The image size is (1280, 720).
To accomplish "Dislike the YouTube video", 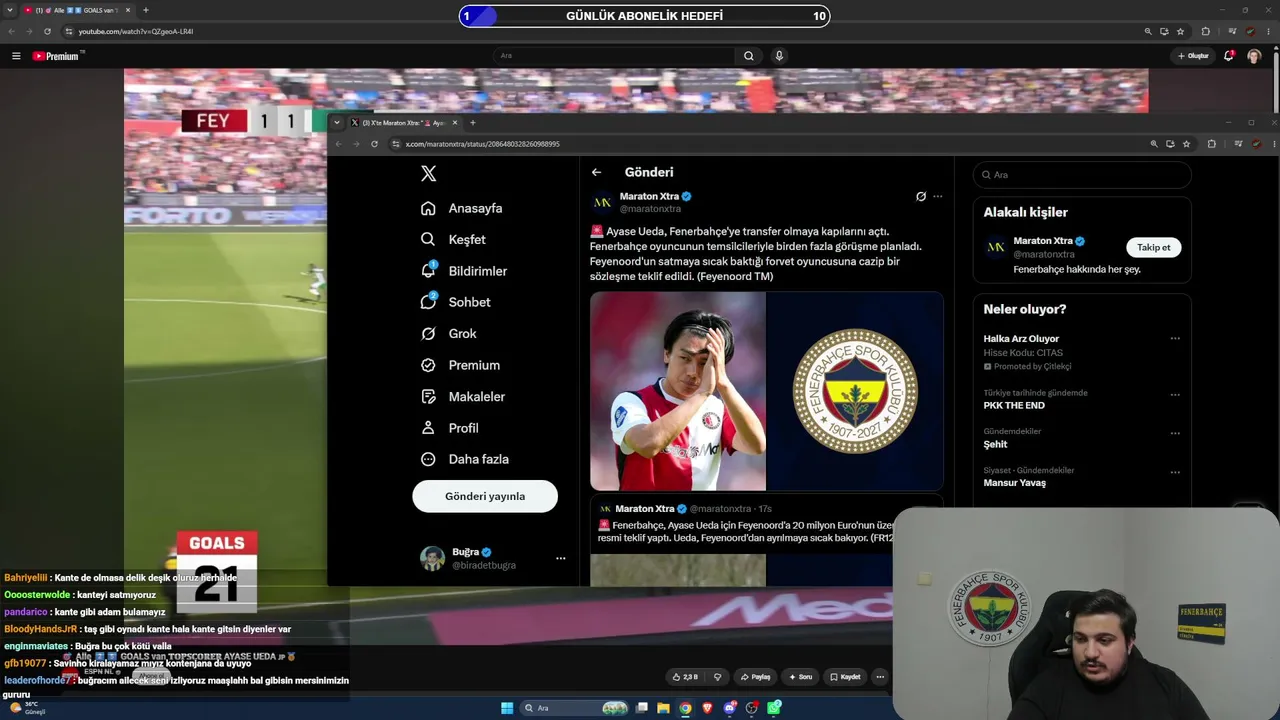I will tap(717, 677).
